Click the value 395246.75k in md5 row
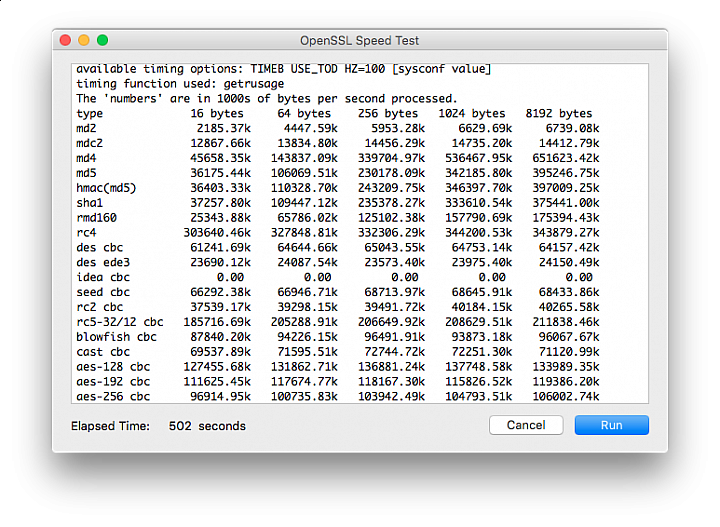 (566, 174)
